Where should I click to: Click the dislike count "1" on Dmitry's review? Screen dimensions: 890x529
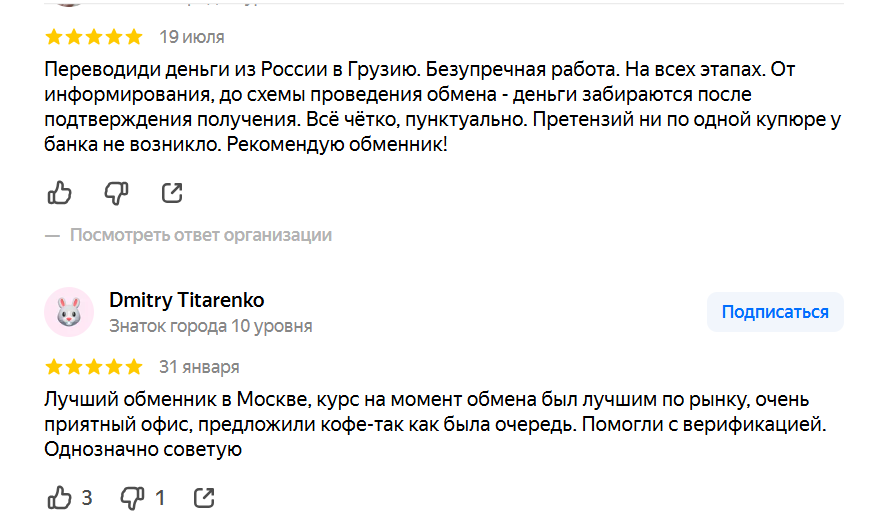[x=160, y=497]
